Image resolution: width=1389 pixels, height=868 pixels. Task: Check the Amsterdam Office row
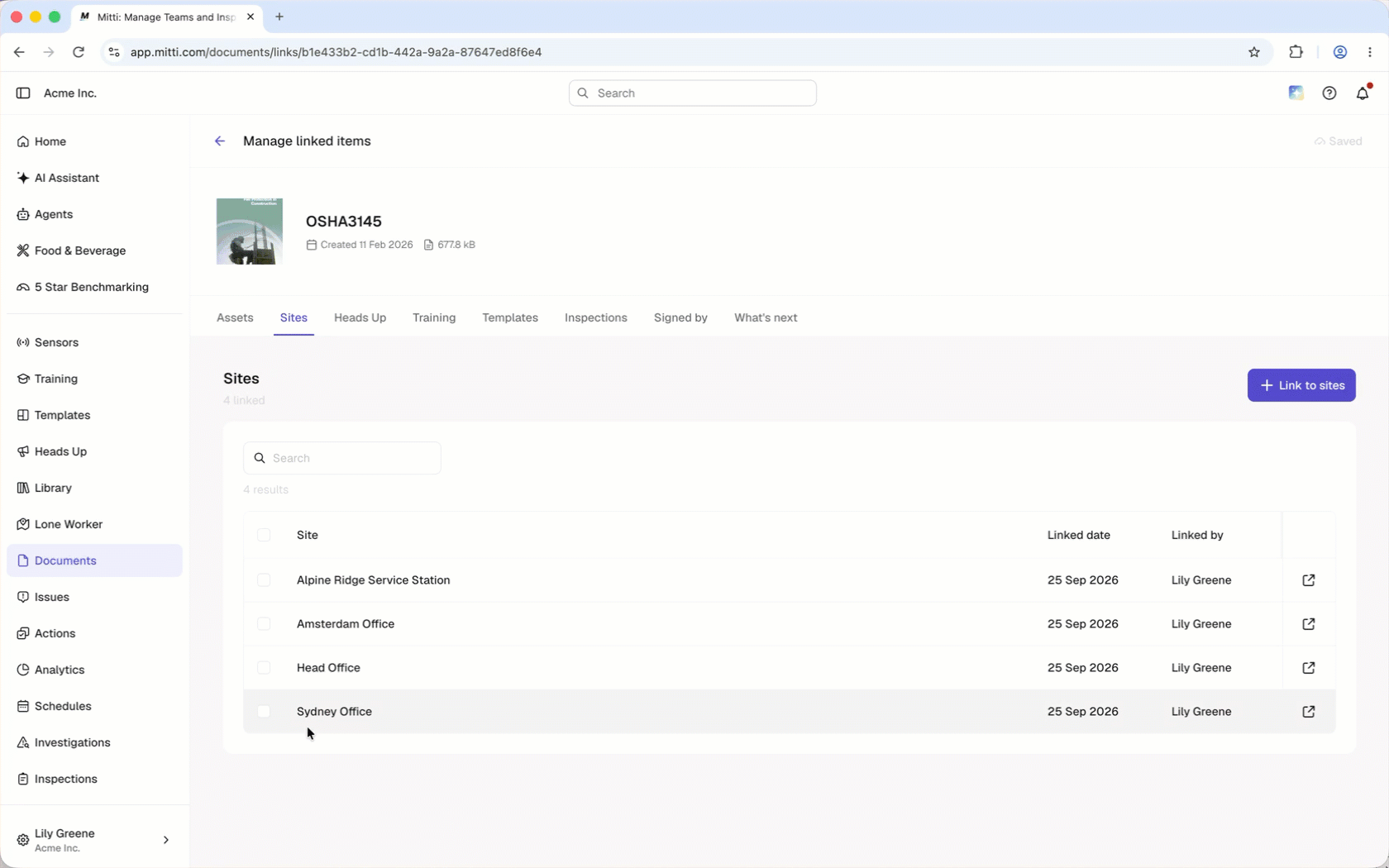(x=264, y=624)
